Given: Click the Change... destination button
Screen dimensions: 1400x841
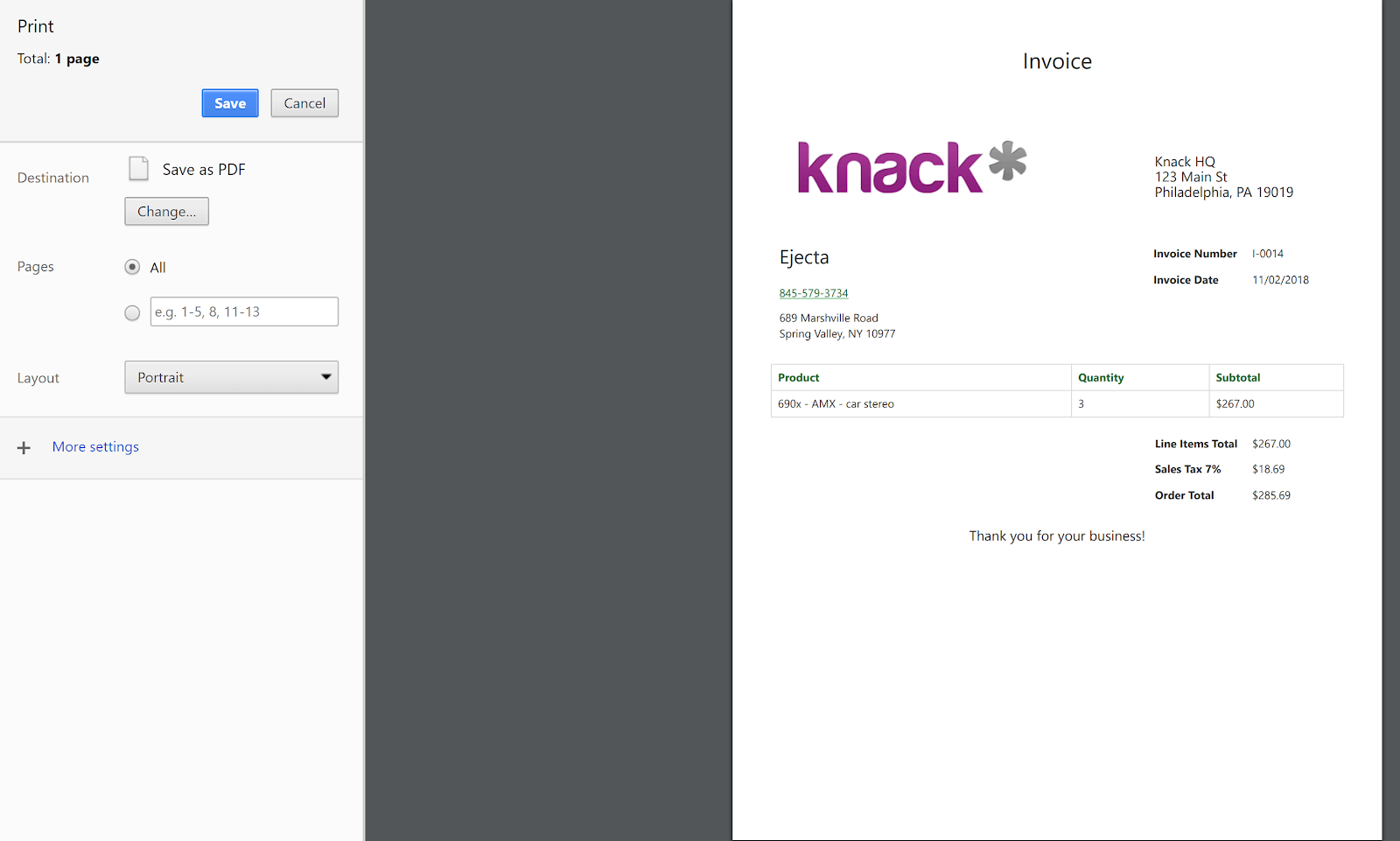Looking at the screenshot, I should 166,211.
